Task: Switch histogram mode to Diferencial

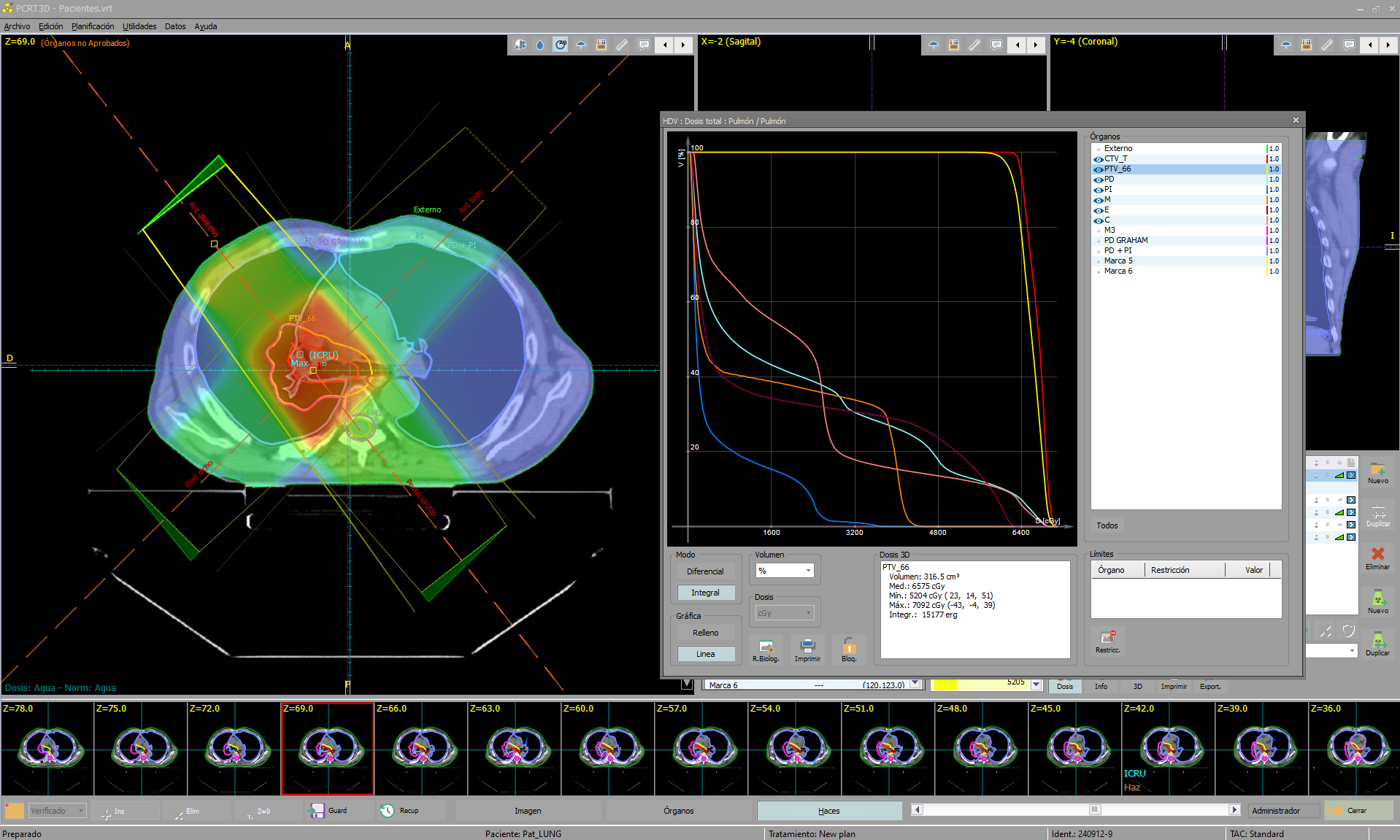Action: click(705, 571)
